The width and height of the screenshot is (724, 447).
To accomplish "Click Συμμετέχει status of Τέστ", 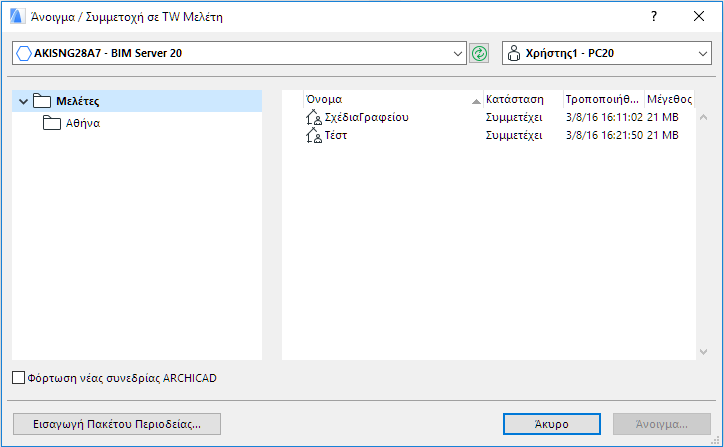I will (x=514, y=135).
